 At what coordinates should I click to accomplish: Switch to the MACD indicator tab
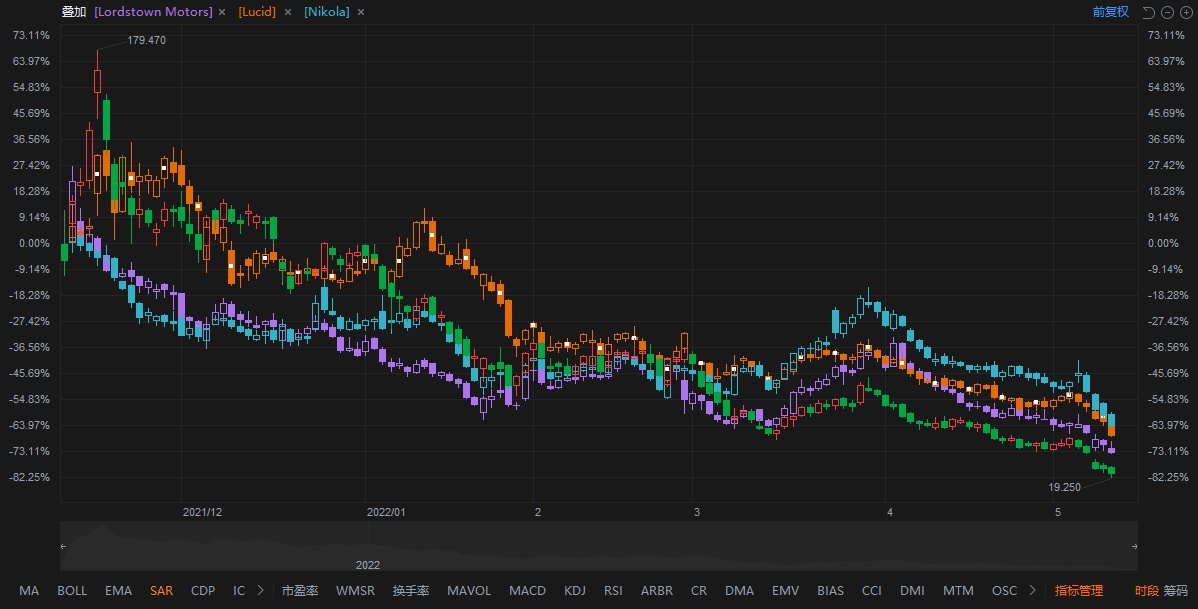(526, 591)
